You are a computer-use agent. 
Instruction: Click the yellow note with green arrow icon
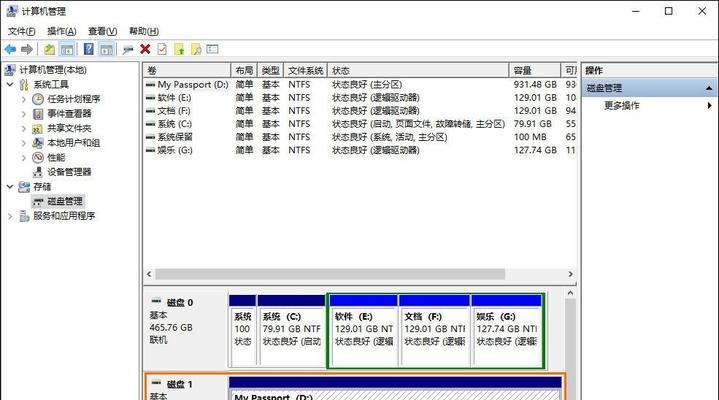(x=179, y=49)
